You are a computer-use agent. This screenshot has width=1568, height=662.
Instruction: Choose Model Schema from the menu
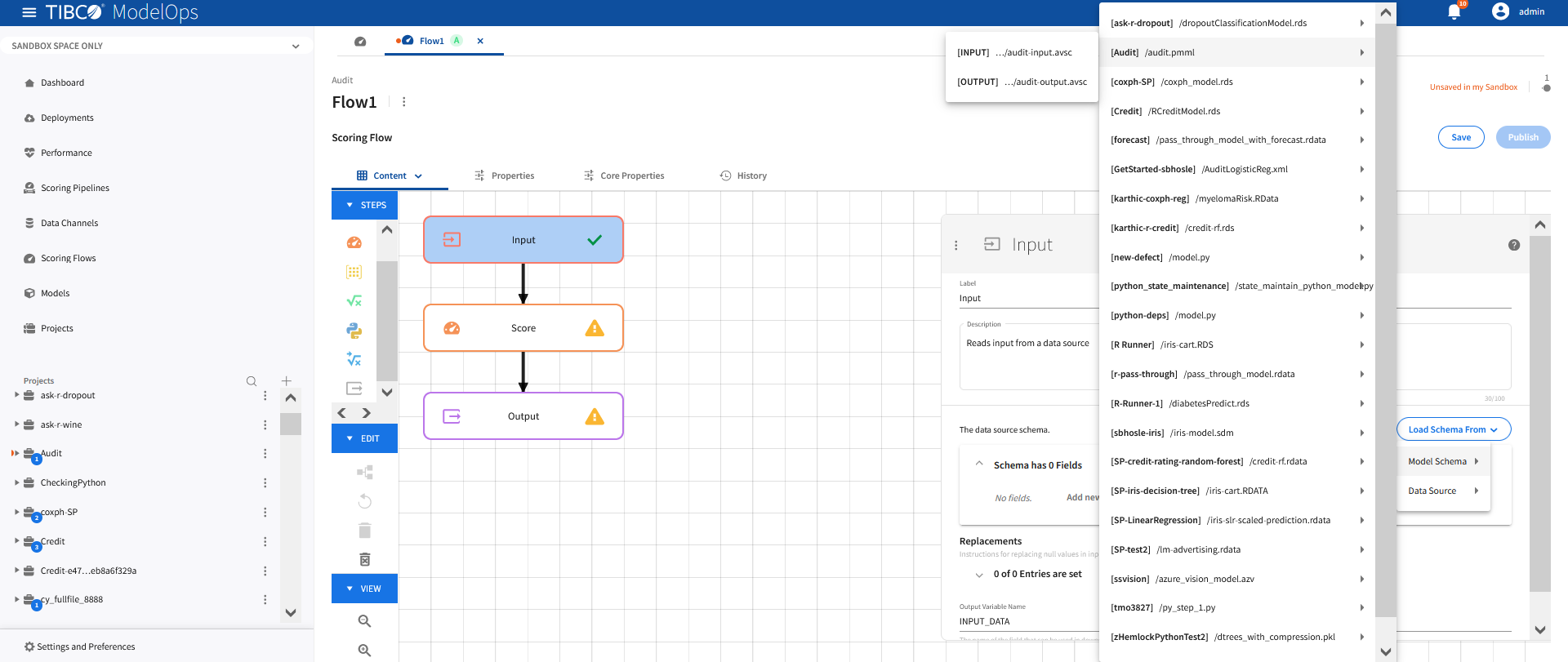(x=1444, y=461)
